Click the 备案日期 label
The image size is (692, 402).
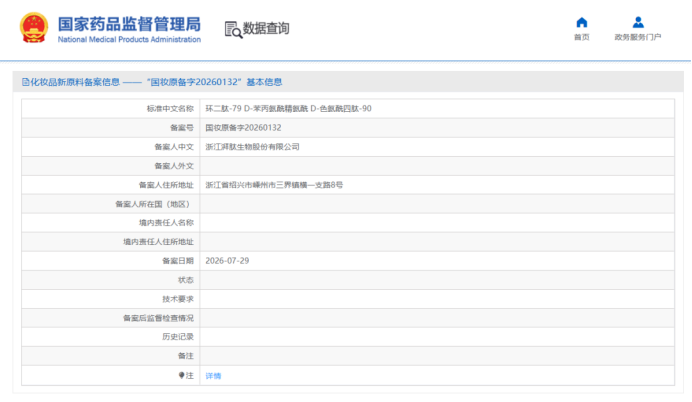click(x=178, y=261)
